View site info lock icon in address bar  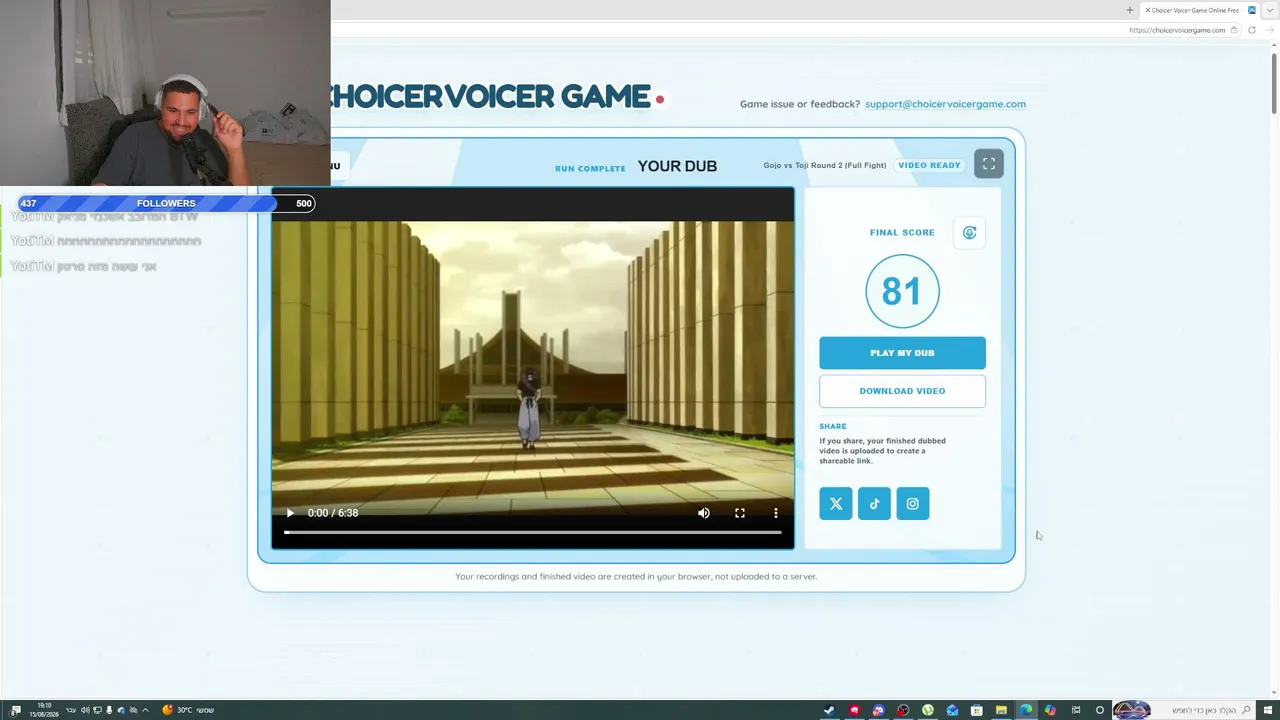pos(1234,30)
